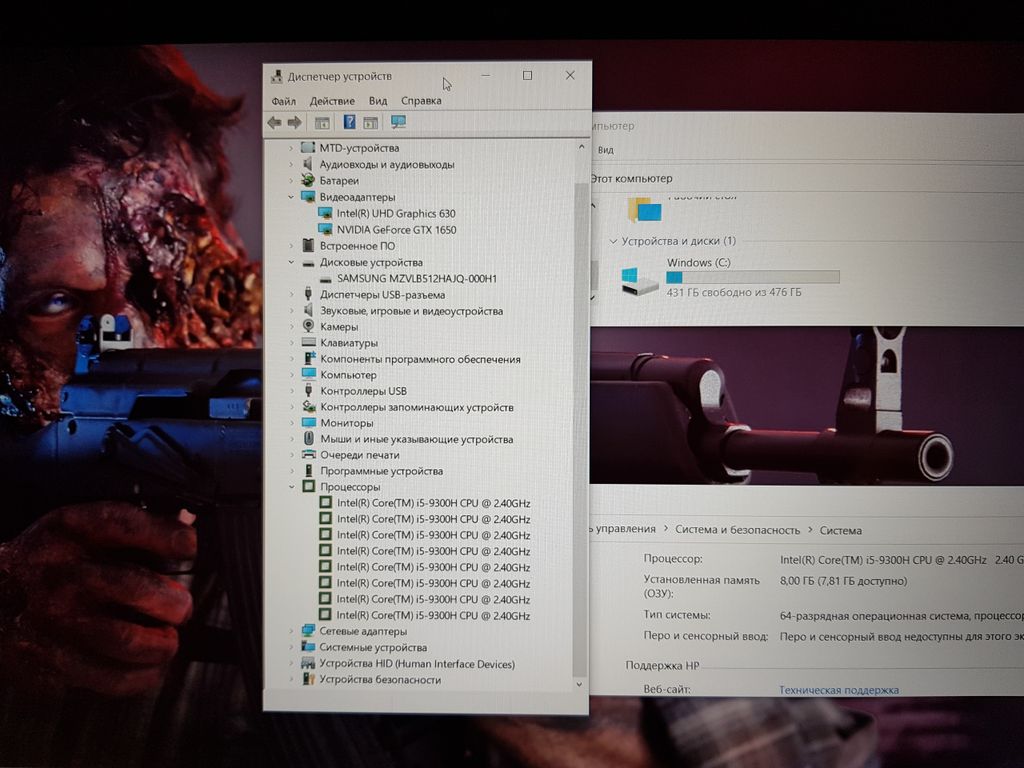Expand Аудиовходы и аудиовыходы category

tap(291, 165)
